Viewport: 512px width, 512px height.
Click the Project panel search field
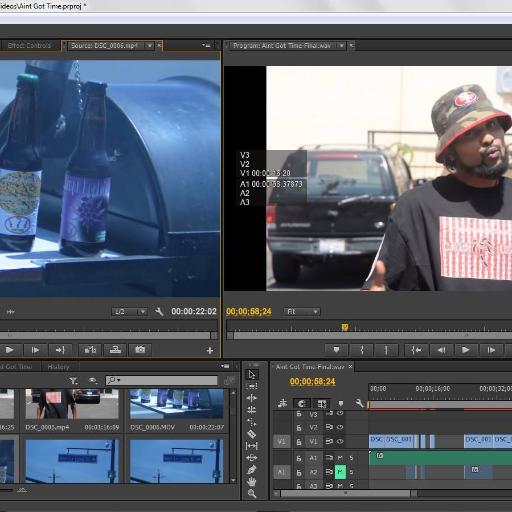(x=162, y=380)
